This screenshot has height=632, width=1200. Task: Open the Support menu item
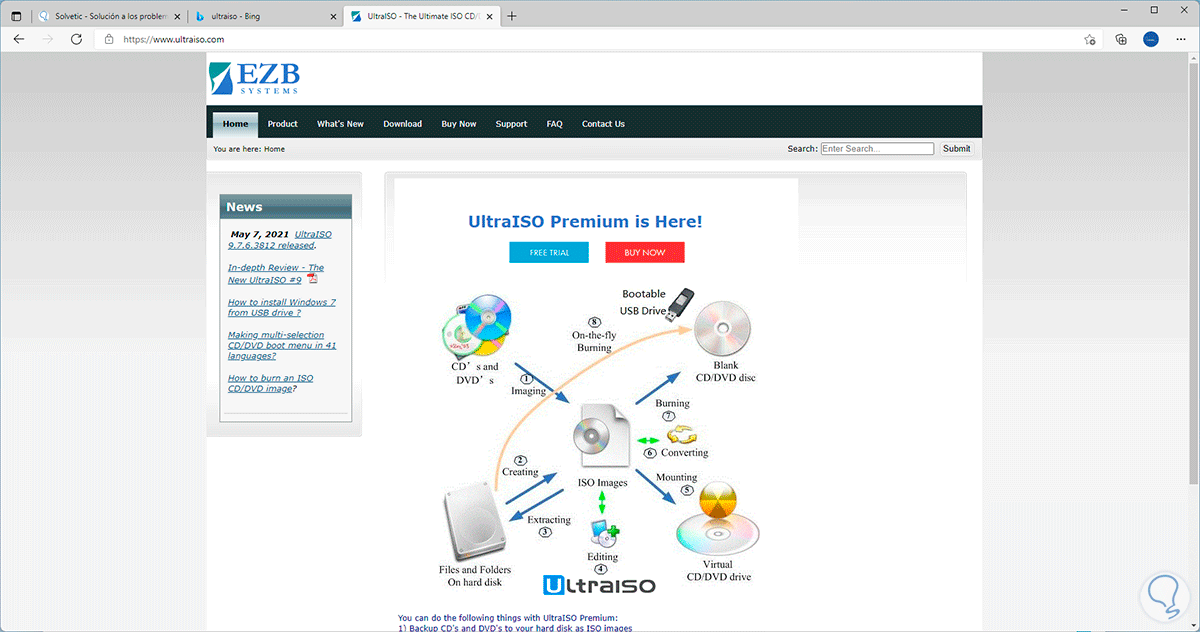click(511, 124)
